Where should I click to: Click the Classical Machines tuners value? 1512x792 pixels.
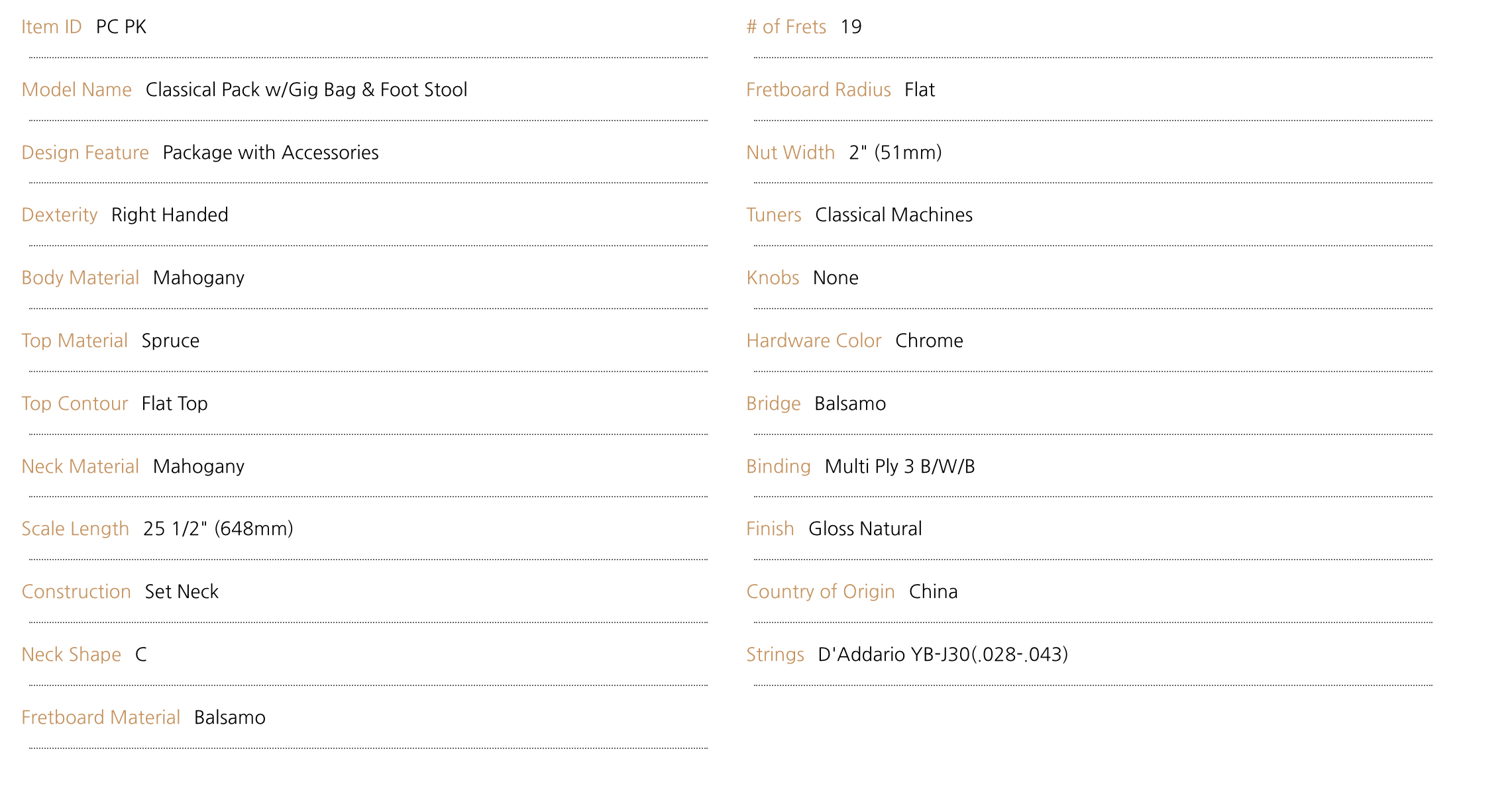click(x=894, y=215)
